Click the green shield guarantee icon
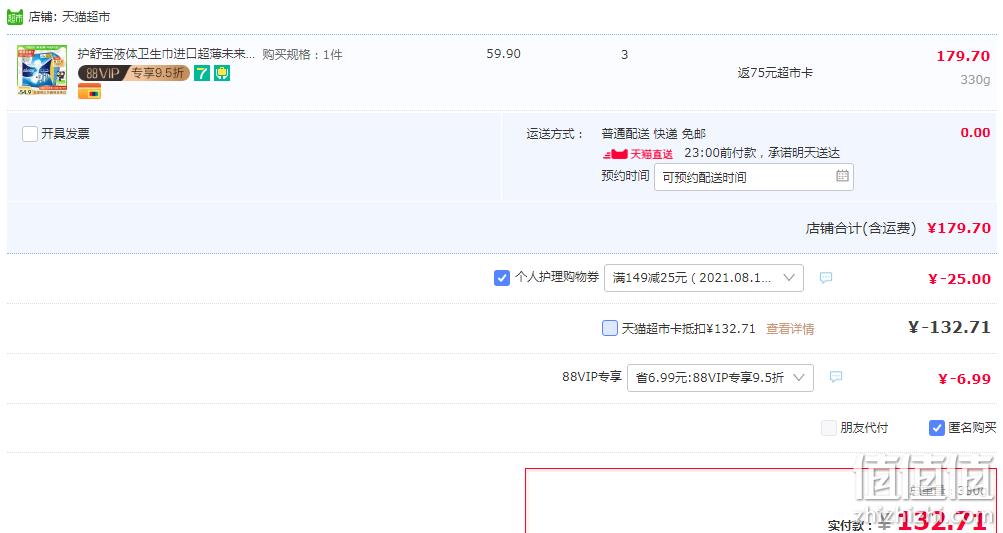This screenshot has height=533, width=1003. tap(222, 73)
